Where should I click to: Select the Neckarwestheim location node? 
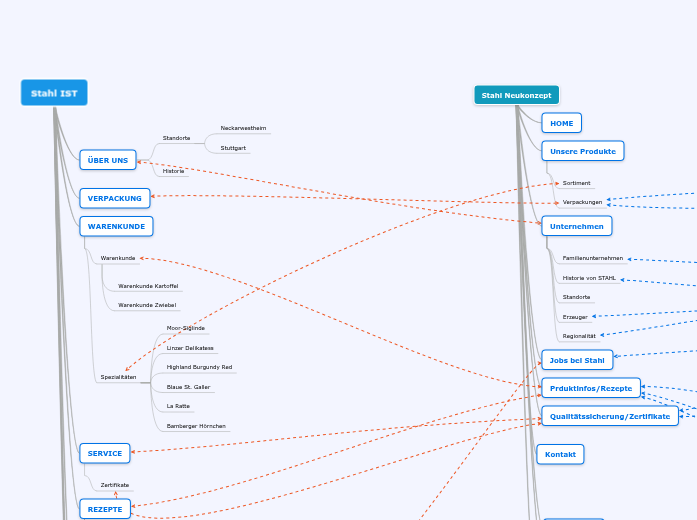tap(243, 128)
